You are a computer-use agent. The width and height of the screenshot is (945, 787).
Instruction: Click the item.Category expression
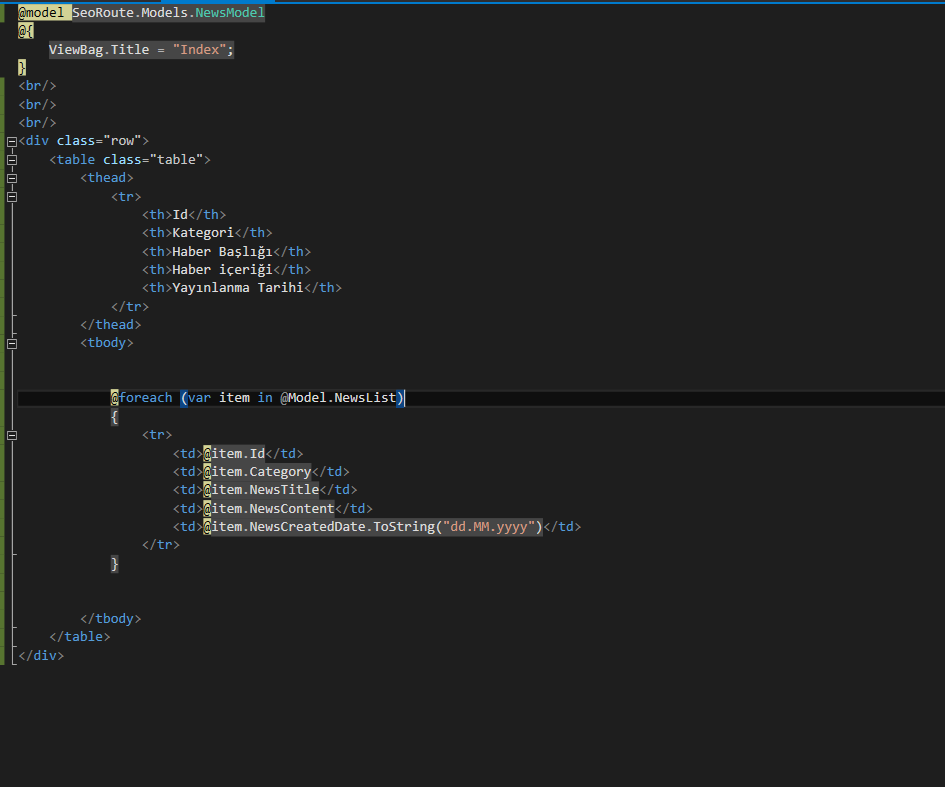[x=257, y=471]
